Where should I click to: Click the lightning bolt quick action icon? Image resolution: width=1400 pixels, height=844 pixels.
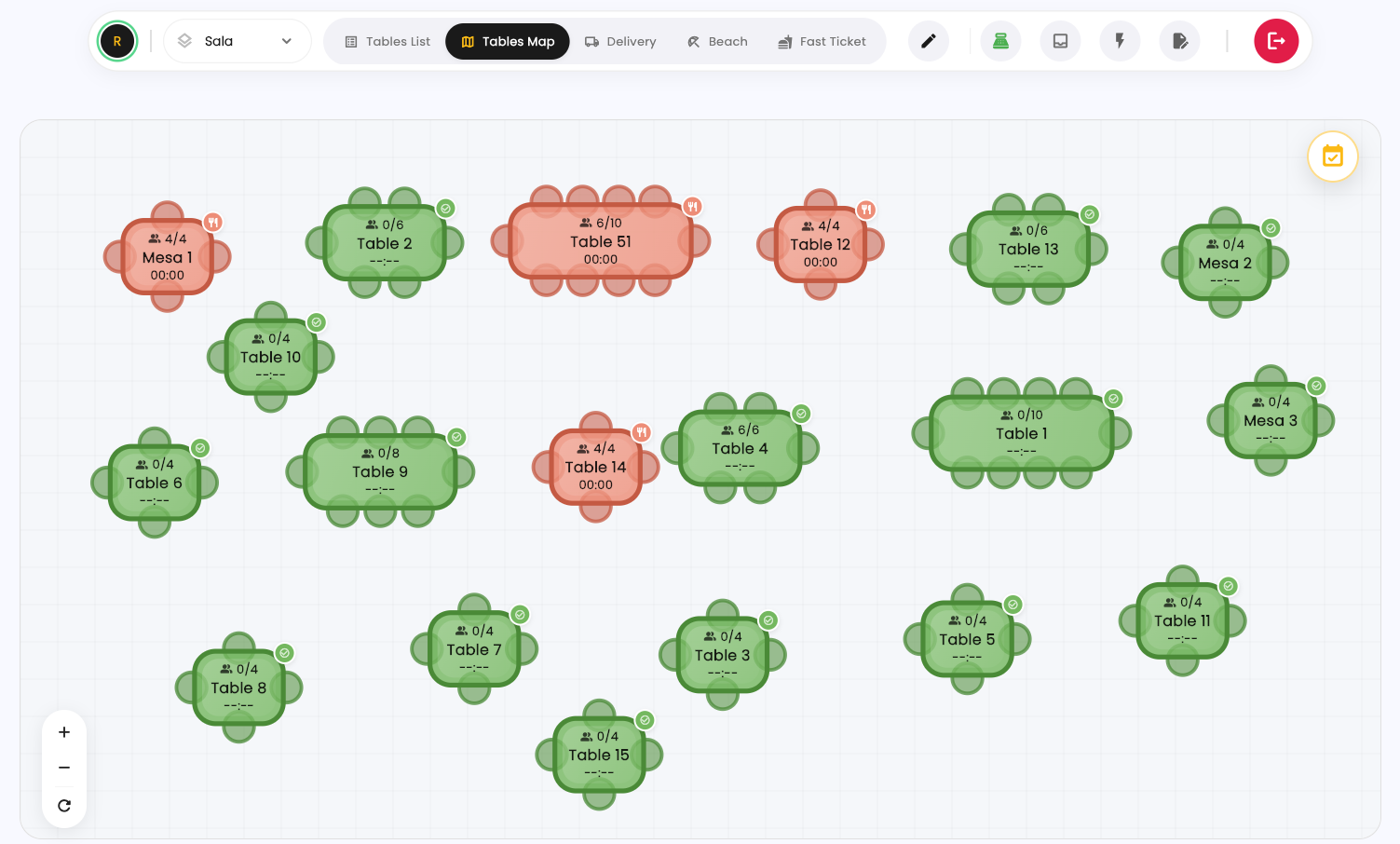1120,41
